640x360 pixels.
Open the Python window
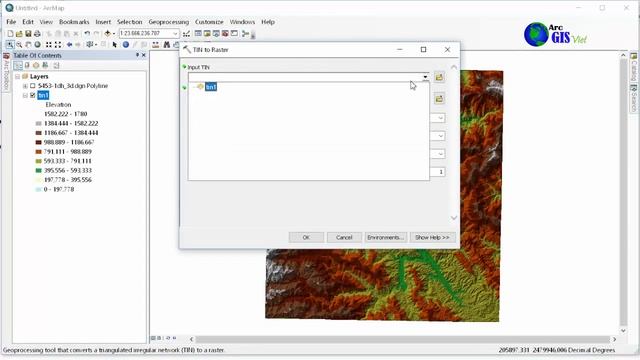tap(234, 33)
